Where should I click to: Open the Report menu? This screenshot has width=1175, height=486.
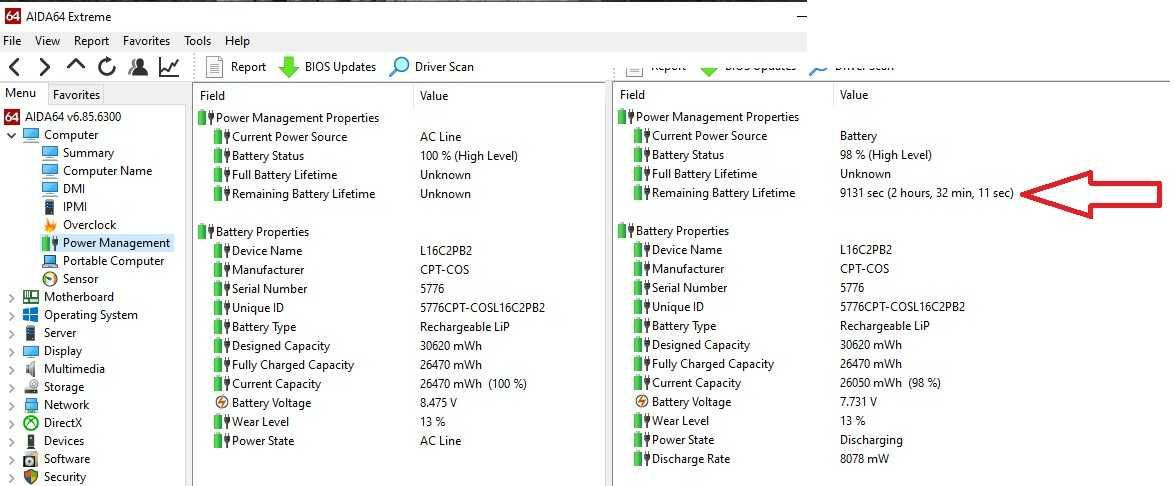[x=91, y=41]
